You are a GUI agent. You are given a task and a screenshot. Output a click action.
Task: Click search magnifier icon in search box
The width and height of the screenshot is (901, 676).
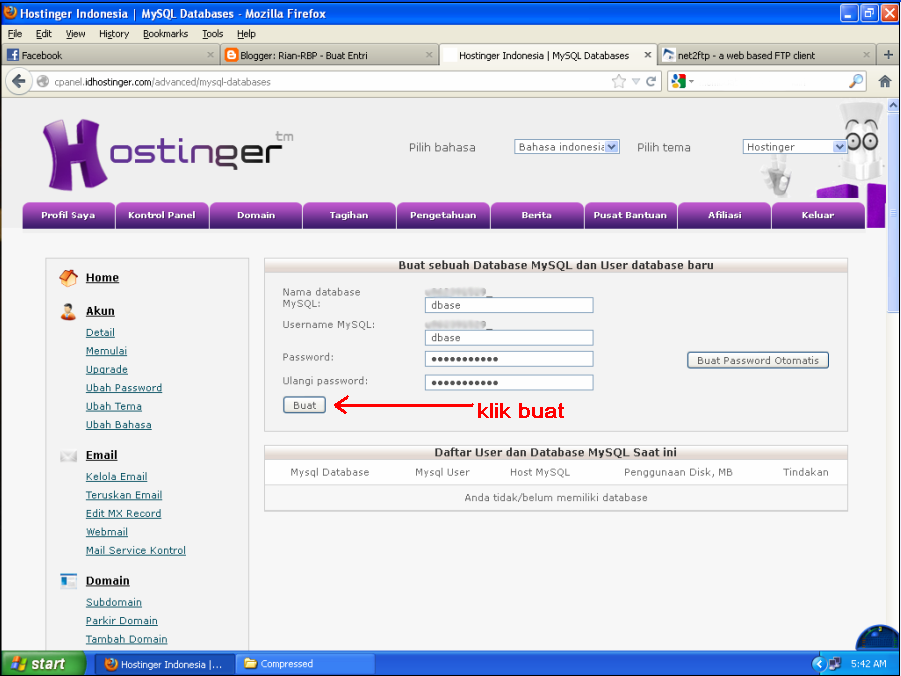pos(856,81)
